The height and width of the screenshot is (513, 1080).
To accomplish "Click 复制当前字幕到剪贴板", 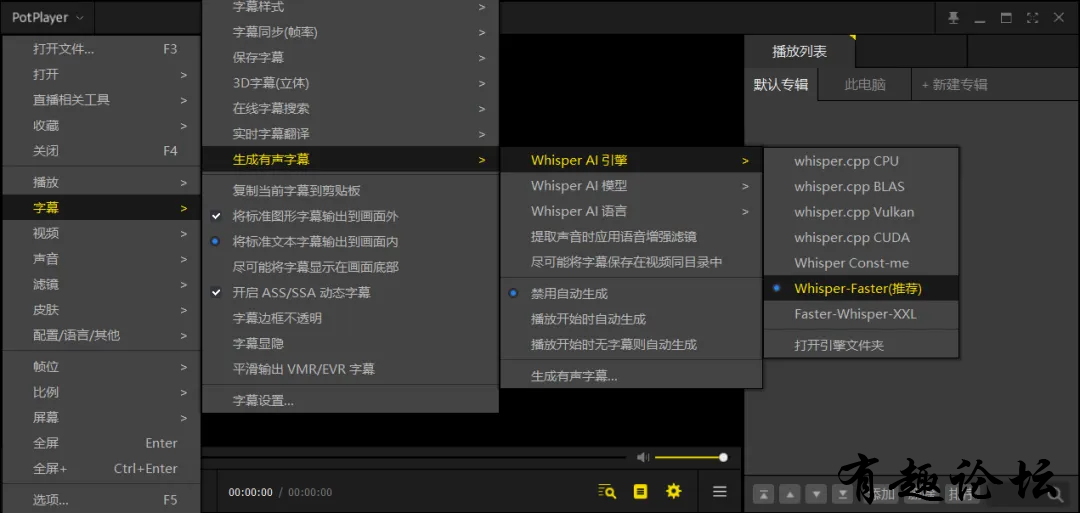I will [351, 191].
